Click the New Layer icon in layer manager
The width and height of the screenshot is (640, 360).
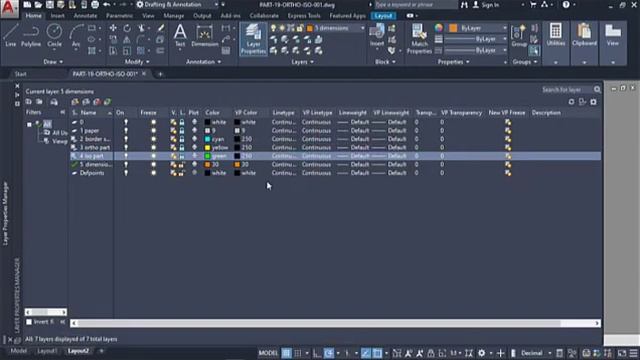[75, 102]
